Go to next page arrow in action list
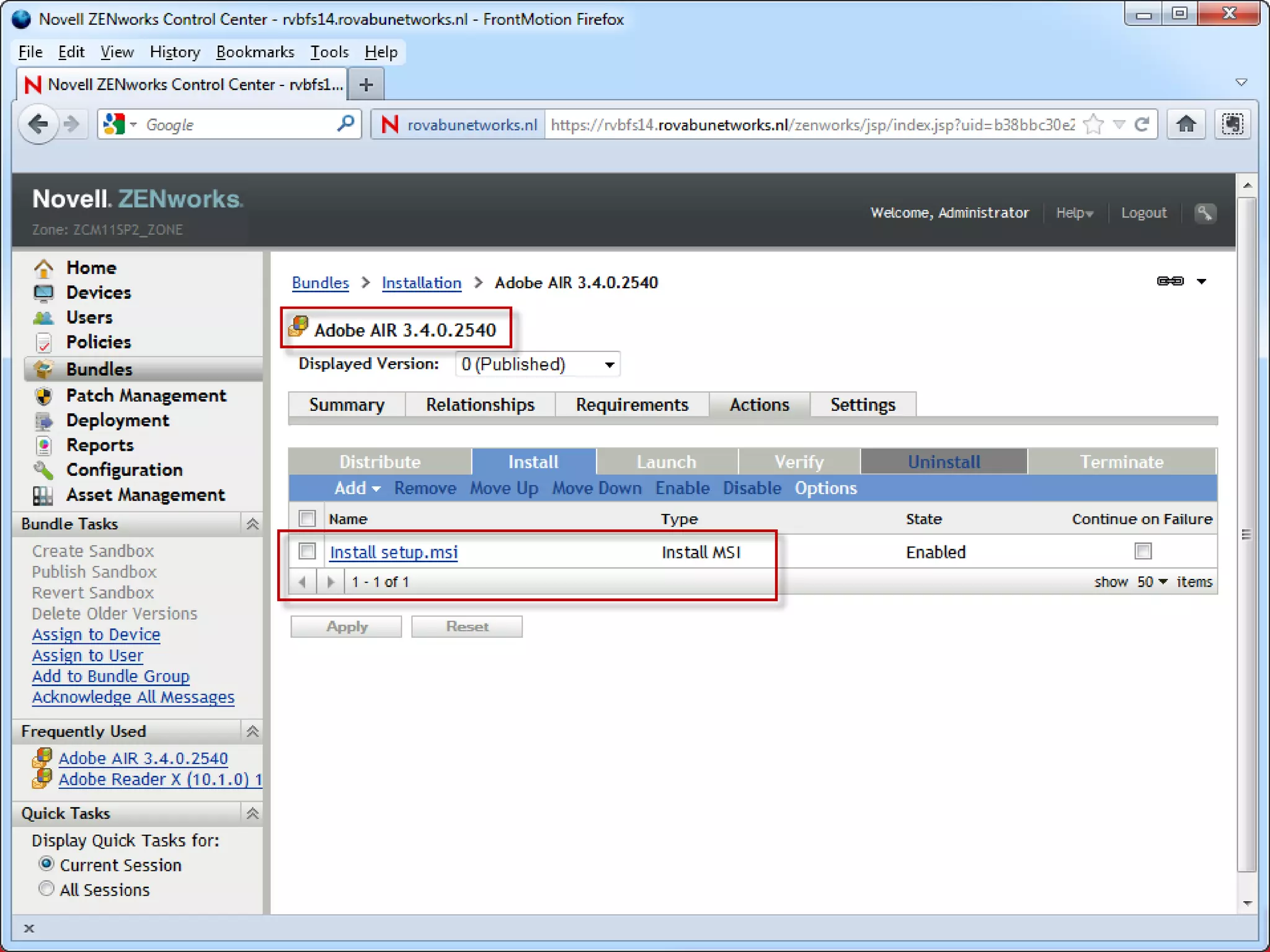 tap(331, 582)
